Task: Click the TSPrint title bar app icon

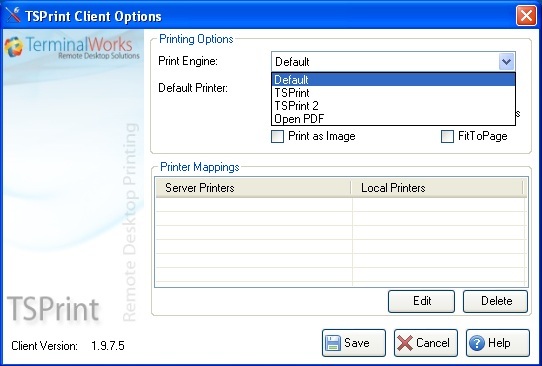Action: pos(13,15)
